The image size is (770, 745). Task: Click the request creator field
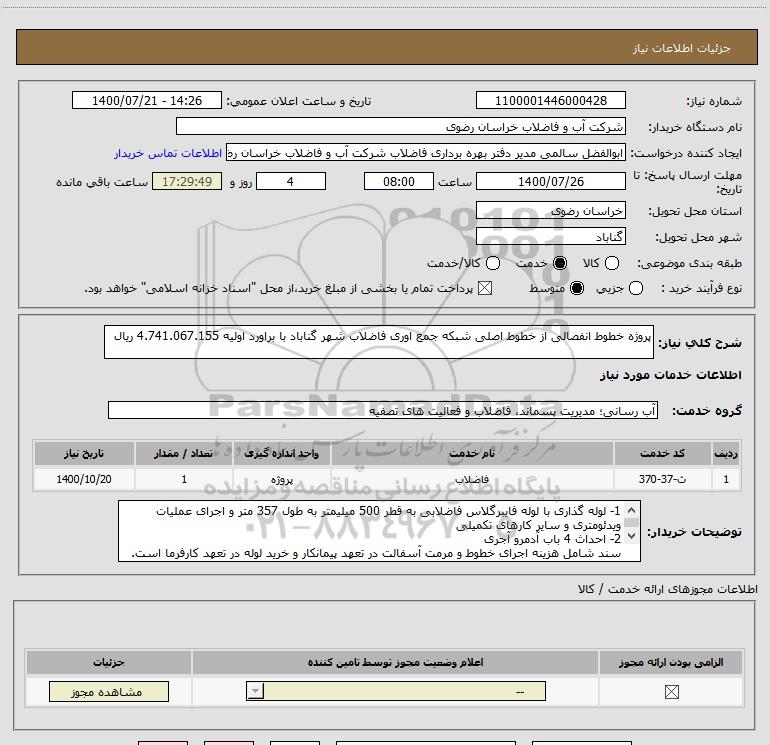tap(426, 153)
